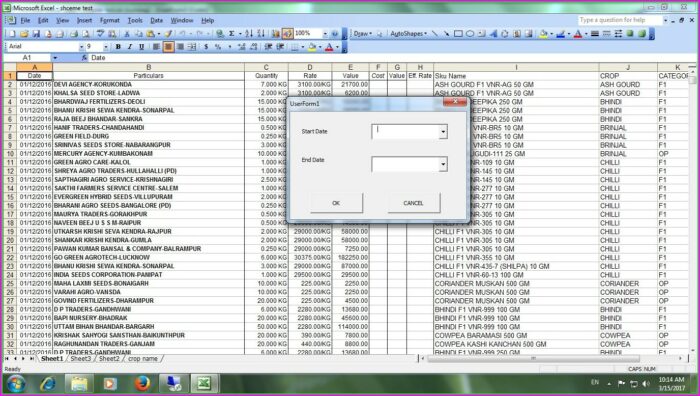This screenshot has width=700, height=396.
Task: Open the Data menu
Action: (156, 20)
